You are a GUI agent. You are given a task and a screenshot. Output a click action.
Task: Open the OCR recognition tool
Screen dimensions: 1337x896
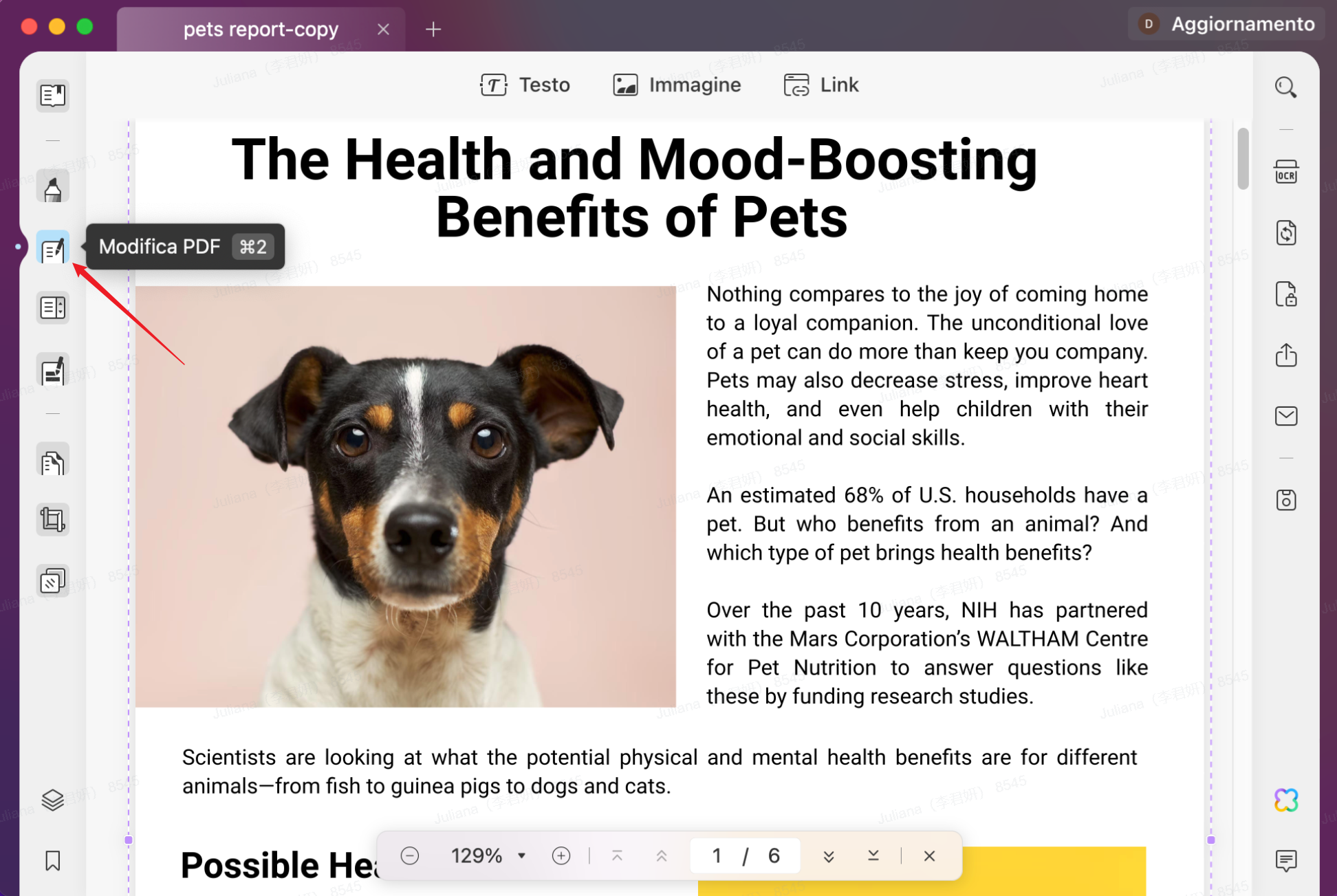click(1286, 172)
